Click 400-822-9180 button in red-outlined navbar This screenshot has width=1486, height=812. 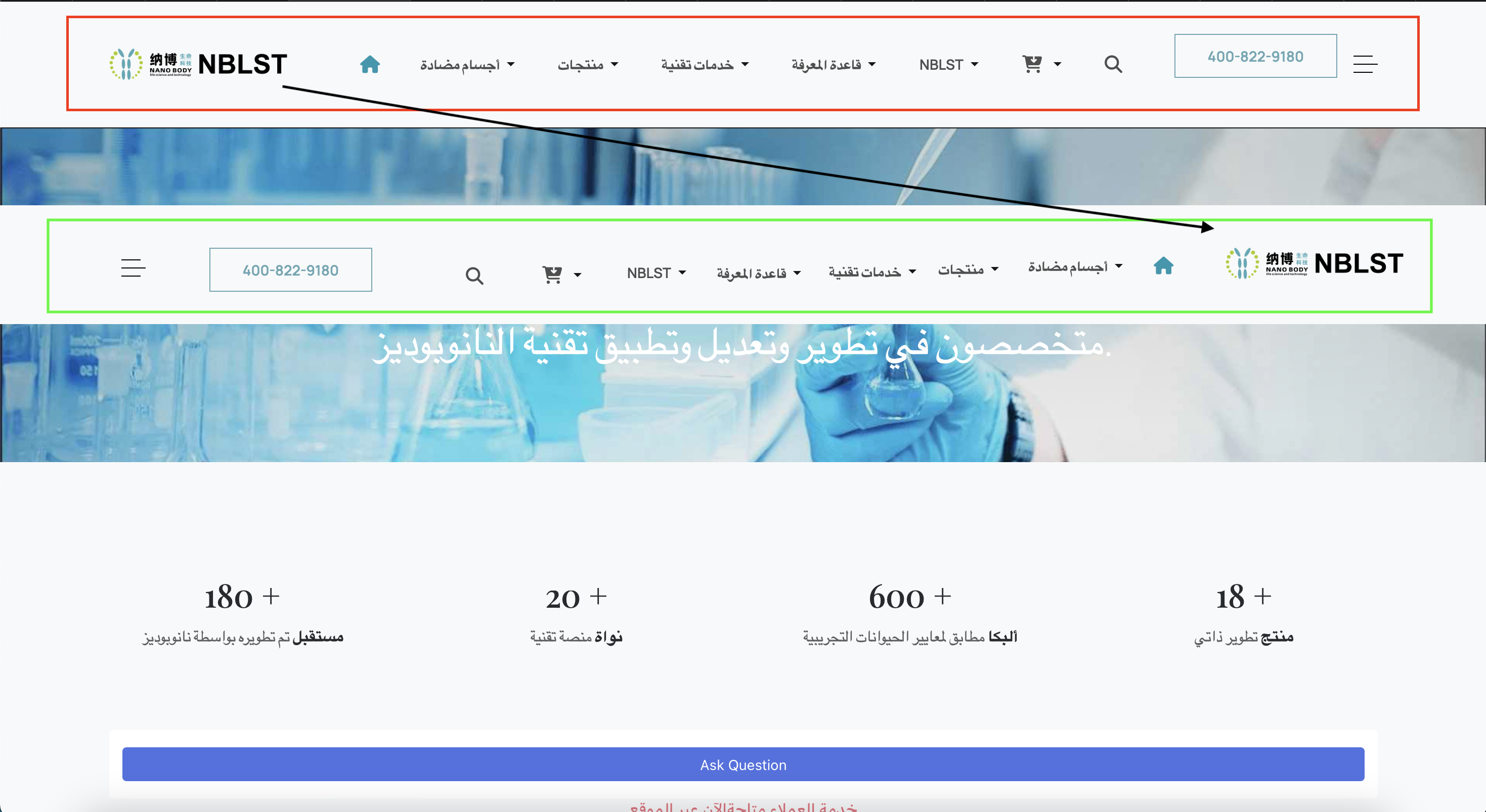[1255, 56]
